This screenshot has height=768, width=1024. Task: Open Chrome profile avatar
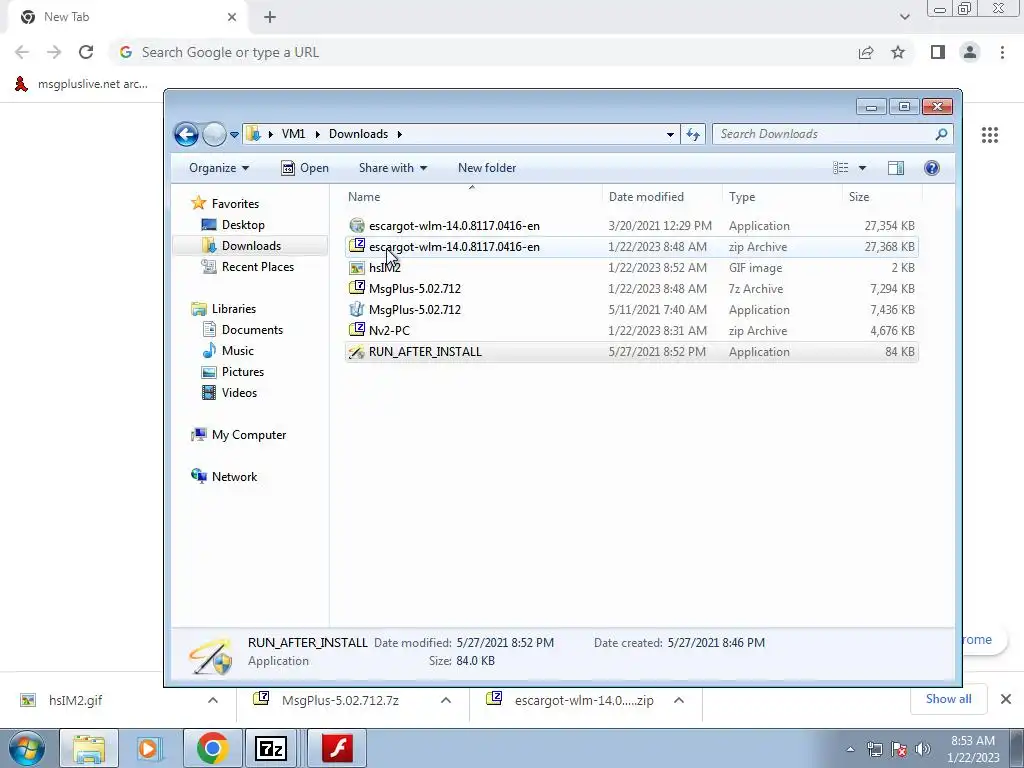(970, 52)
